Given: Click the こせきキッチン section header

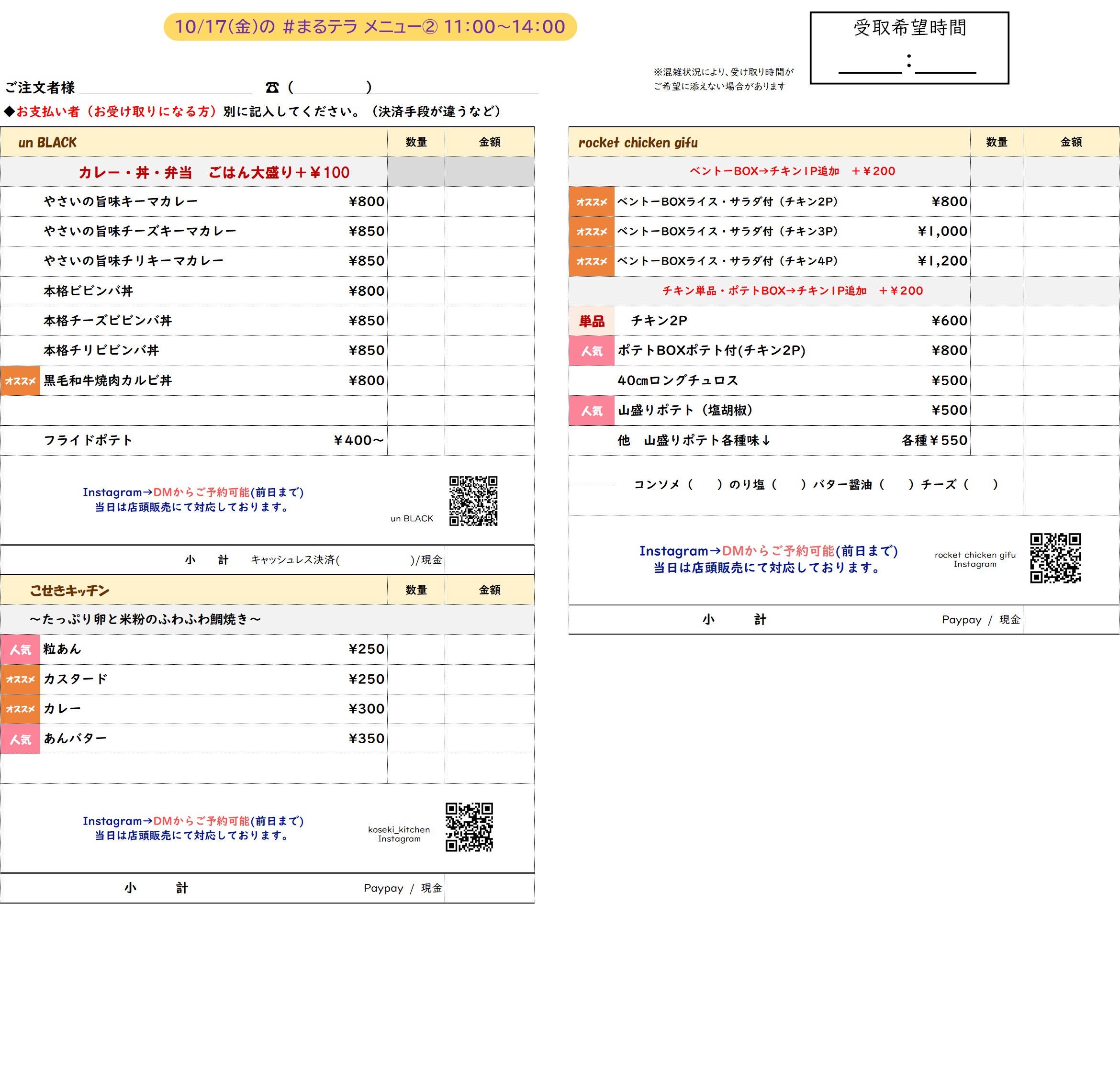Looking at the screenshot, I should [x=69, y=590].
